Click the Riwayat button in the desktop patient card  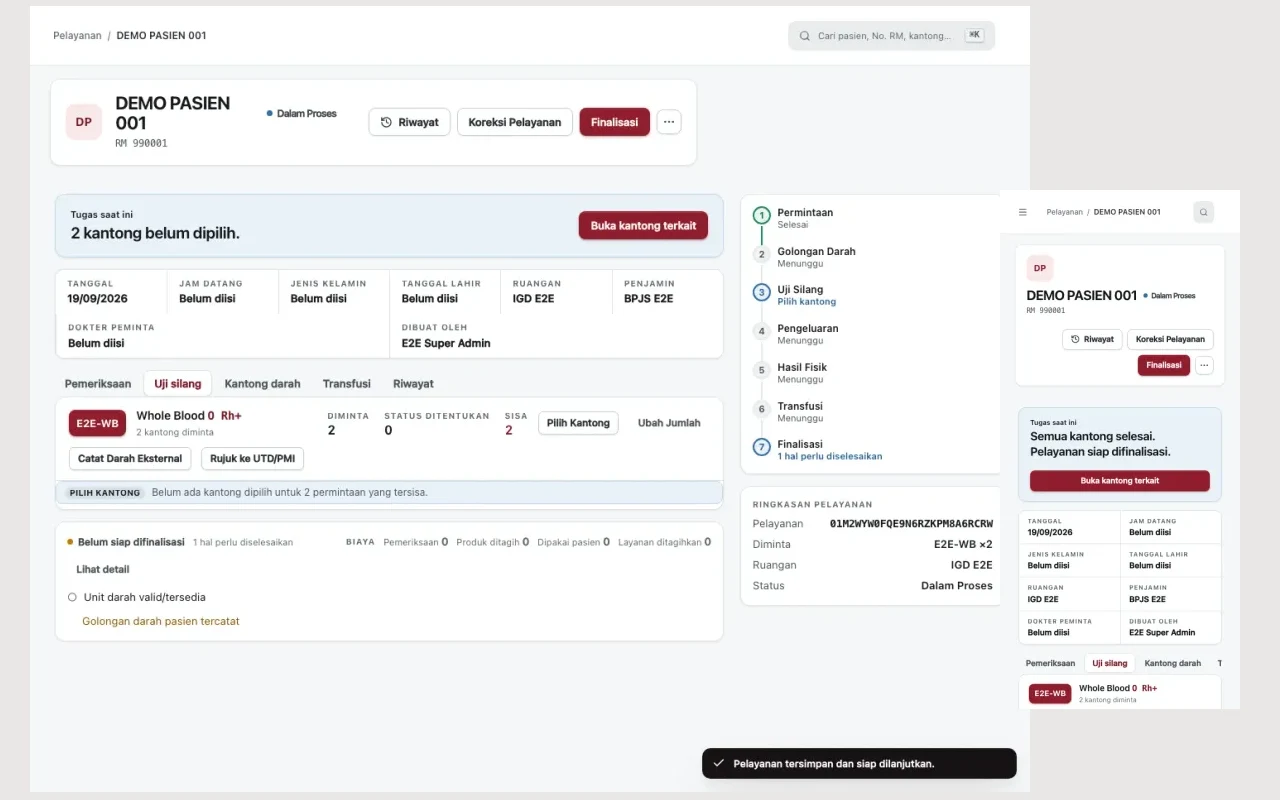point(410,122)
